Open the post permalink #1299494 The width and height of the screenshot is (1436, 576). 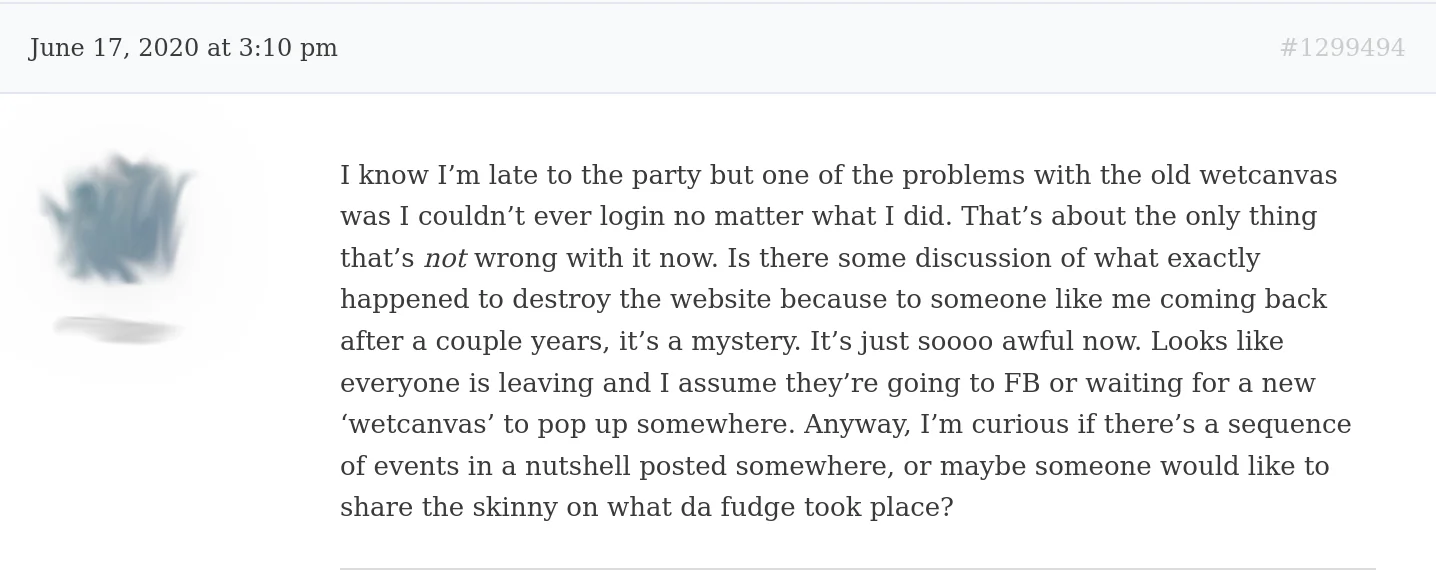click(x=1341, y=49)
